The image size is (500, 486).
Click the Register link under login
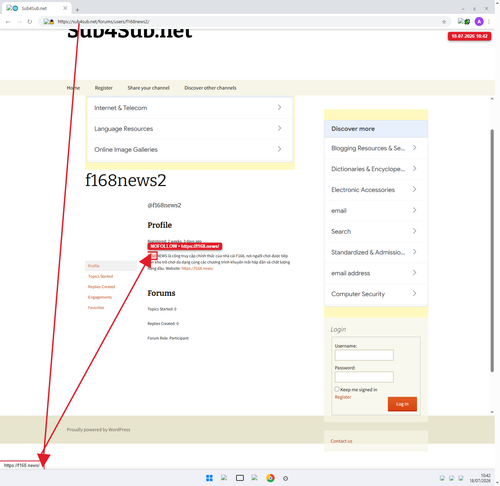[x=343, y=397]
